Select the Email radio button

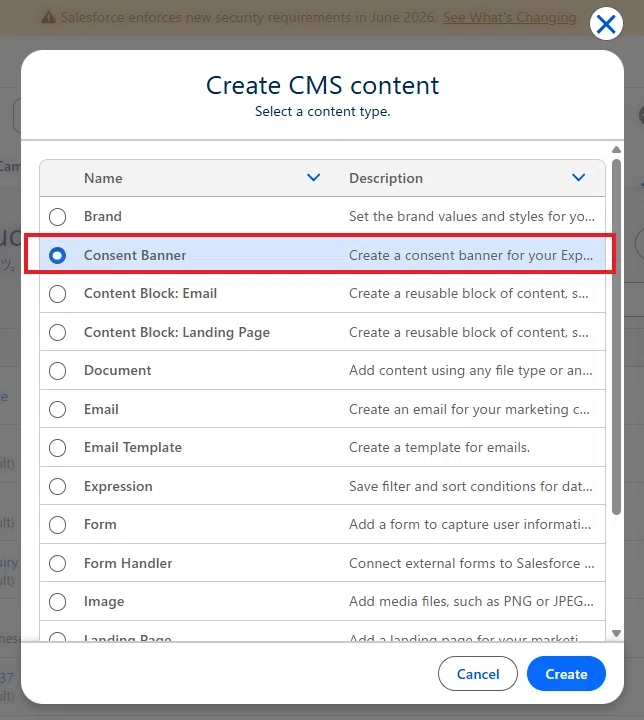point(57,409)
